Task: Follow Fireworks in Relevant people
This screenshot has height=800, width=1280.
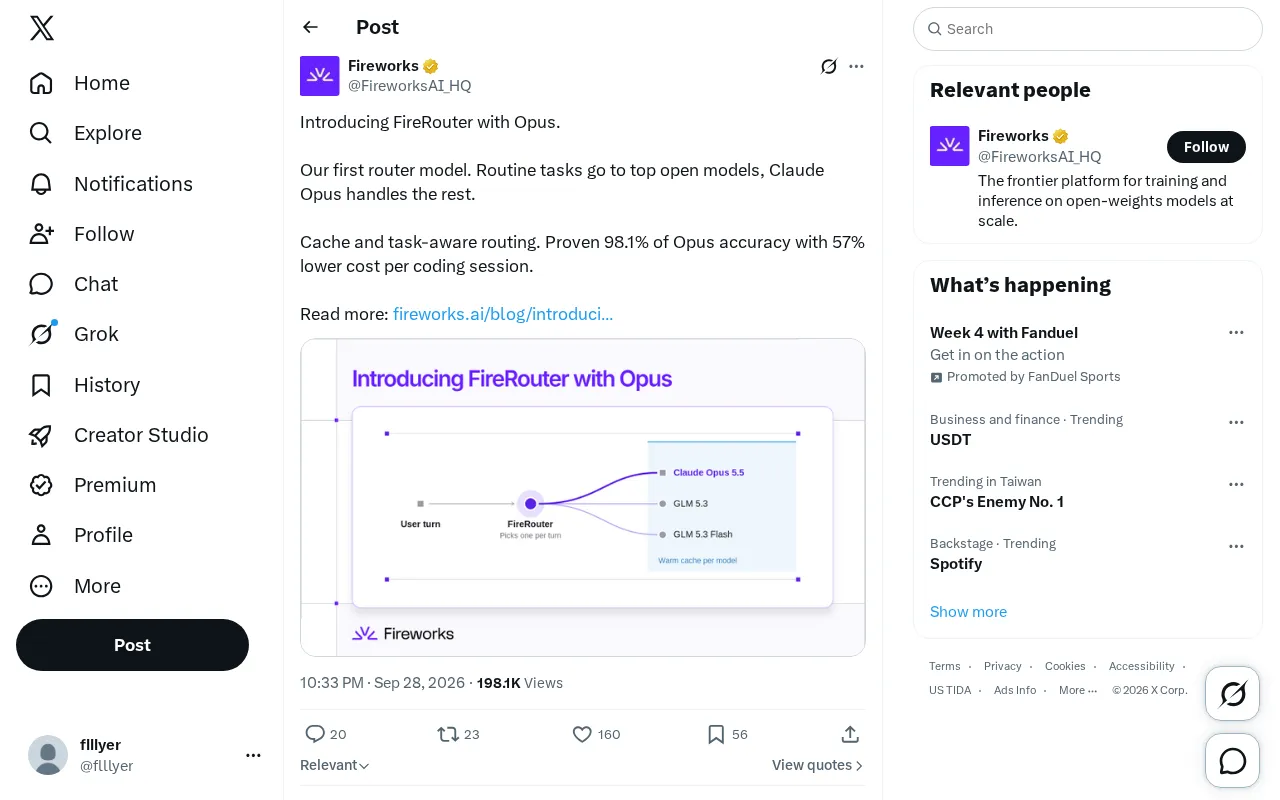Action: pos(1206,147)
